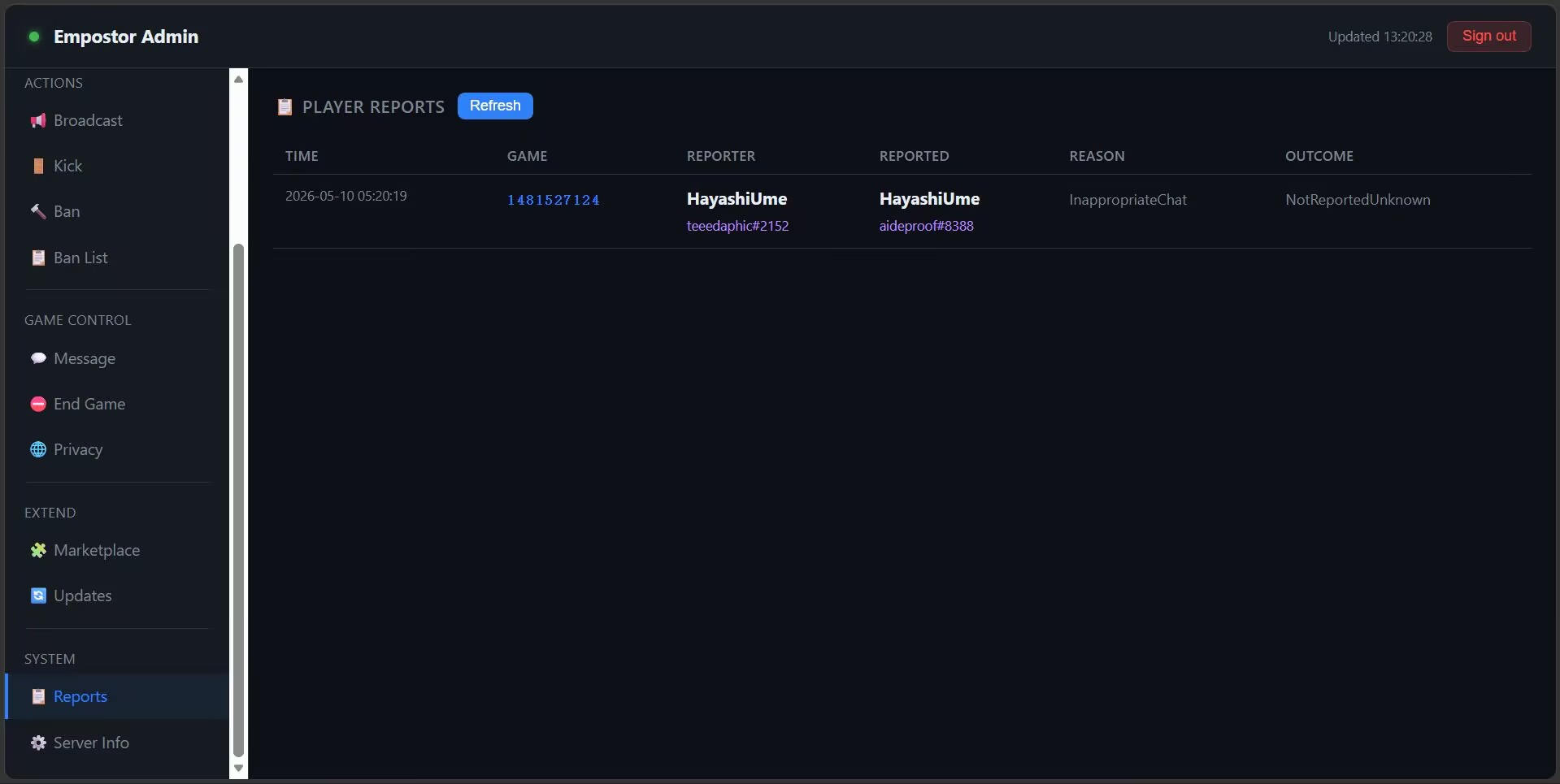Click the InappropriateChat reason cell
The image size is (1560, 784).
pyautogui.click(x=1128, y=200)
